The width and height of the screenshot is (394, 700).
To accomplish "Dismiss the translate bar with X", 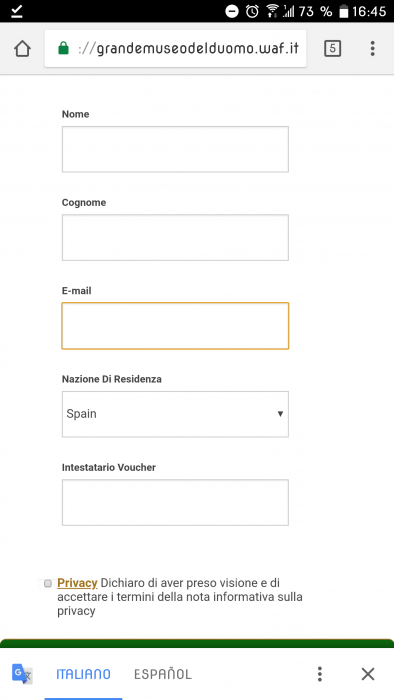I will (x=368, y=674).
